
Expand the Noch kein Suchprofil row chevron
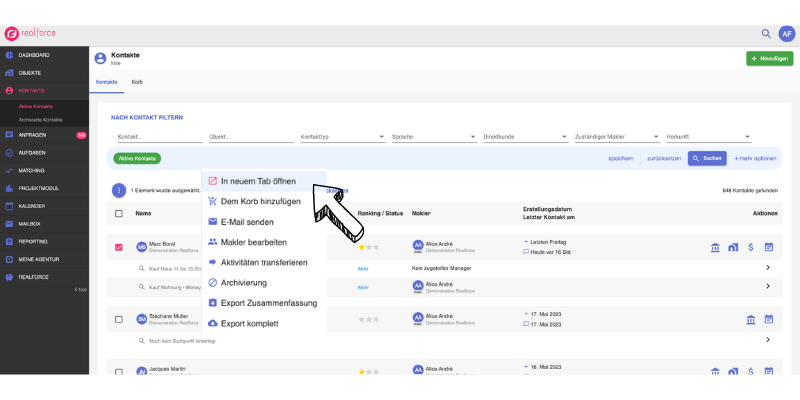coord(768,340)
